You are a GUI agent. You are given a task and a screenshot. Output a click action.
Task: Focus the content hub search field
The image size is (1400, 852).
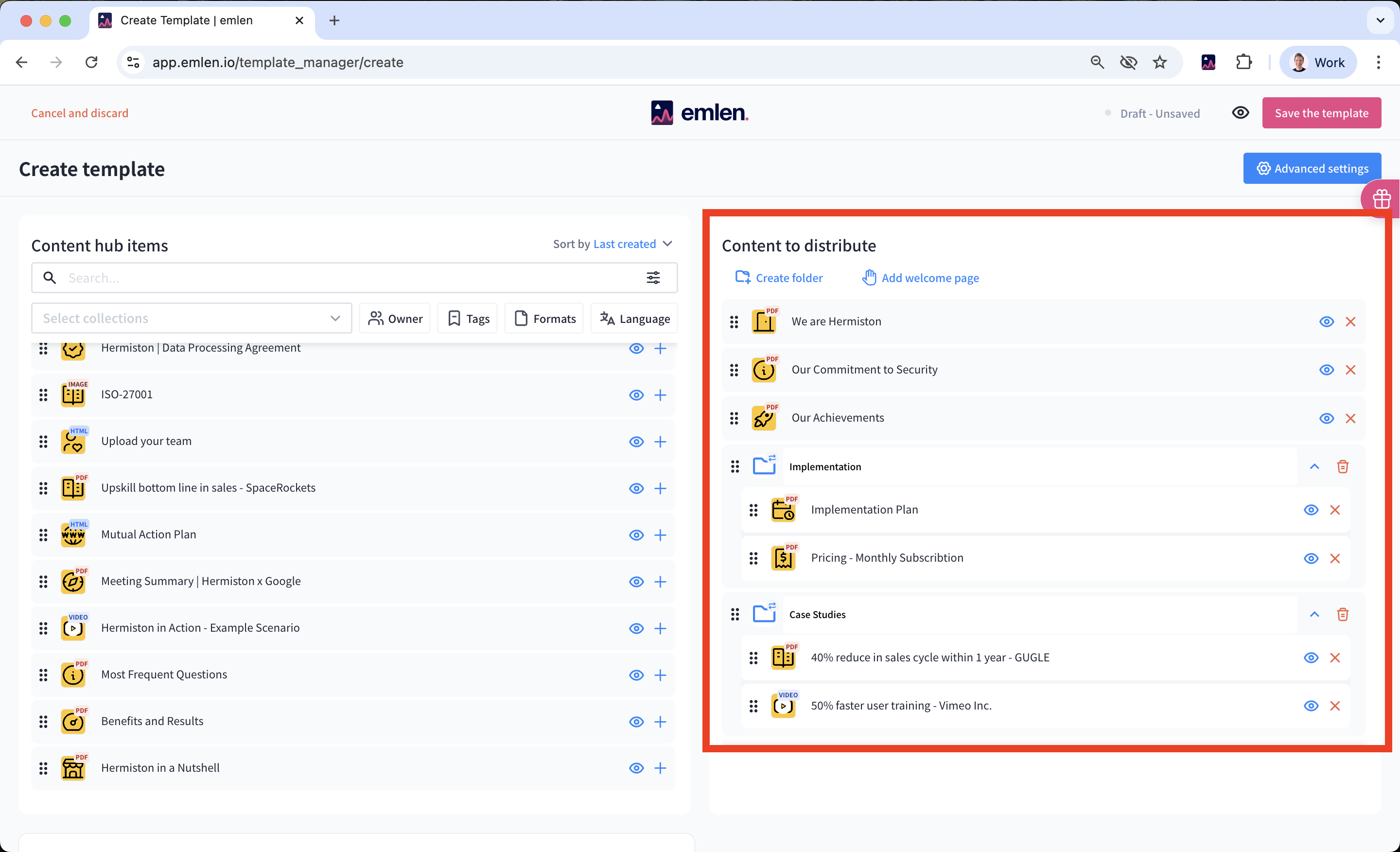(341, 278)
